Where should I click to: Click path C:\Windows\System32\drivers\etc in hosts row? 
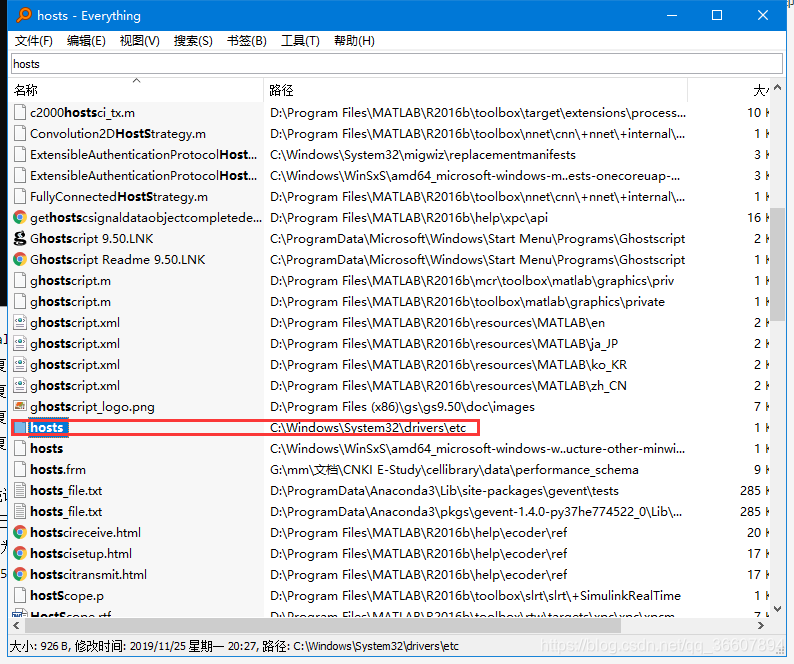tap(368, 427)
